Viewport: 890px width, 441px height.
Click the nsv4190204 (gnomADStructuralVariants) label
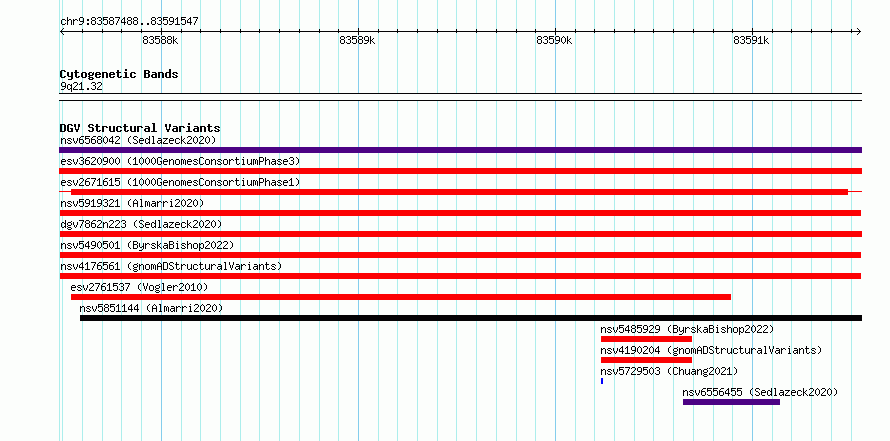tap(711, 350)
